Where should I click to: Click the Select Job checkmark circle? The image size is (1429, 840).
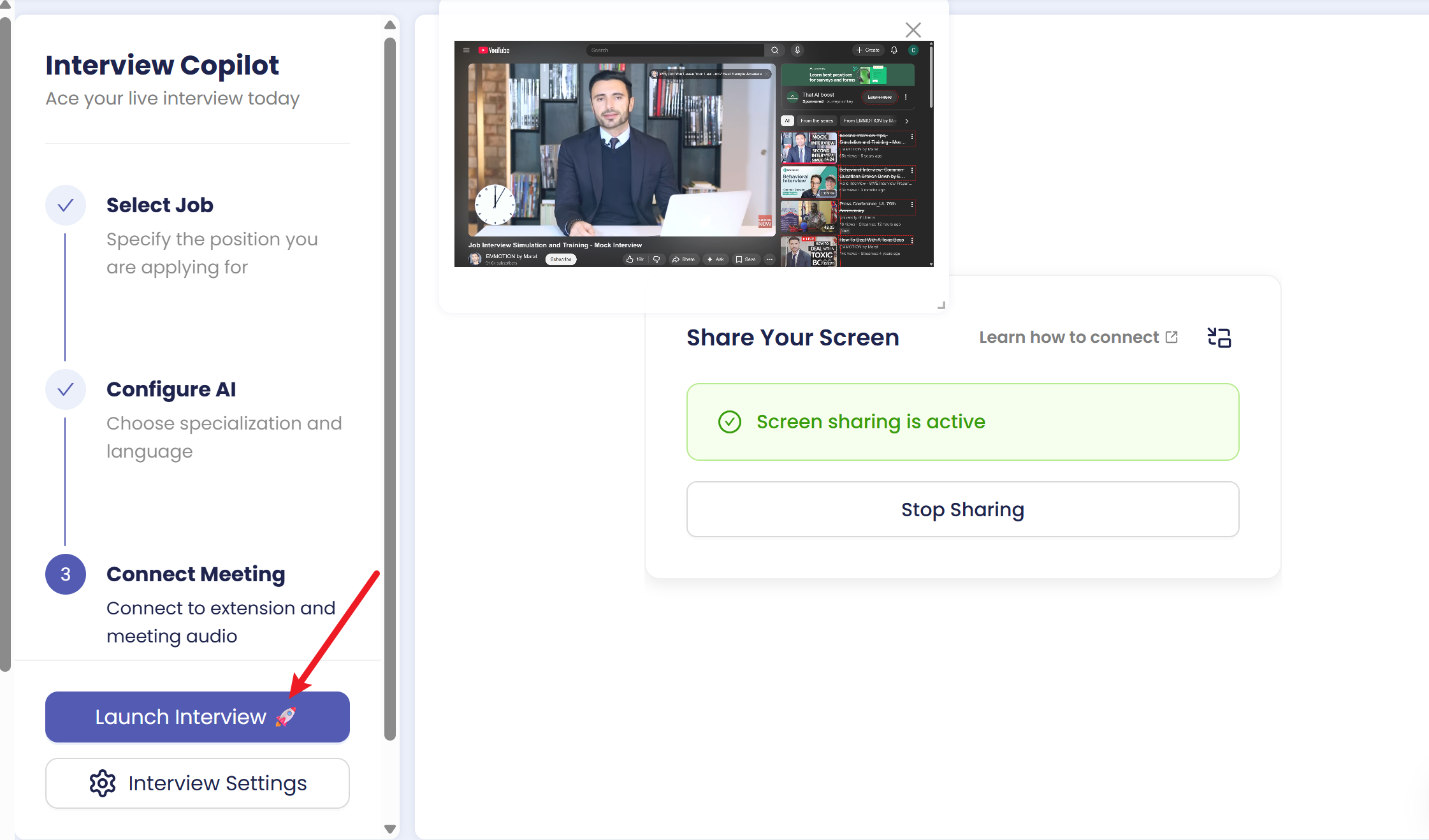point(66,205)
